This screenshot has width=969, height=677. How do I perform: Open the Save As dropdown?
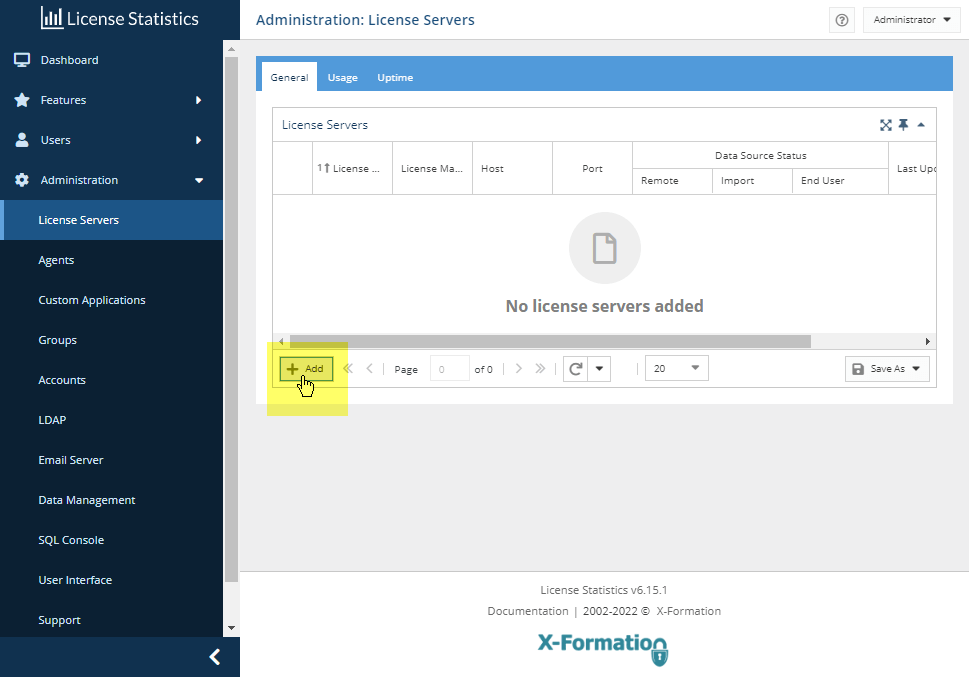click(x=887, y=368)
